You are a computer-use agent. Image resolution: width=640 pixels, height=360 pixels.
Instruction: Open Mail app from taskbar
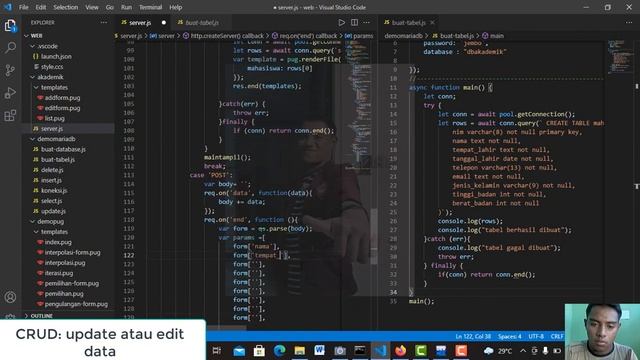(x=239, y=350)
